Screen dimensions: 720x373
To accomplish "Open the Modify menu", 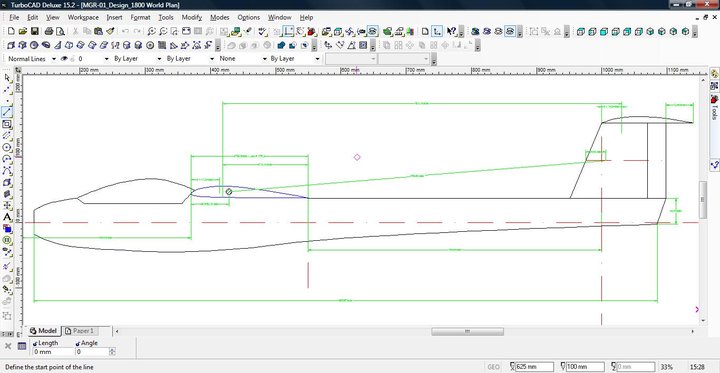I will [x=191, y=17].
